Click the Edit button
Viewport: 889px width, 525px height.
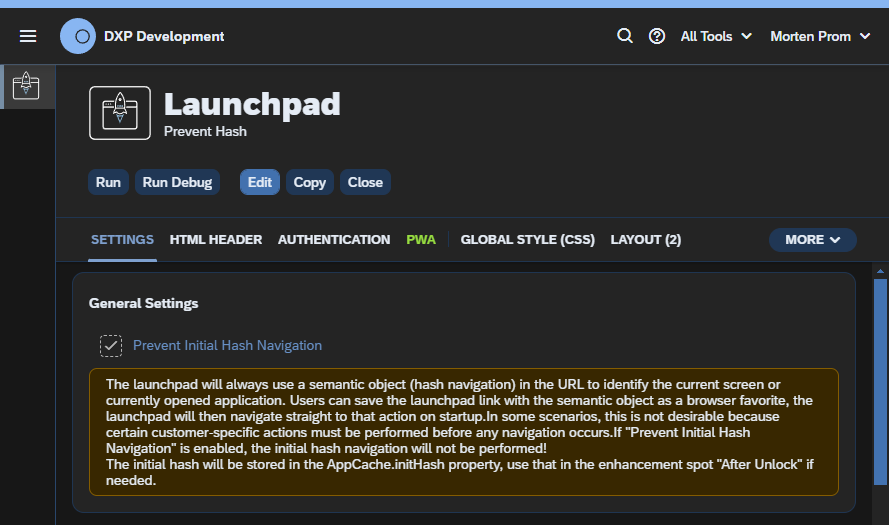[260, 182]
